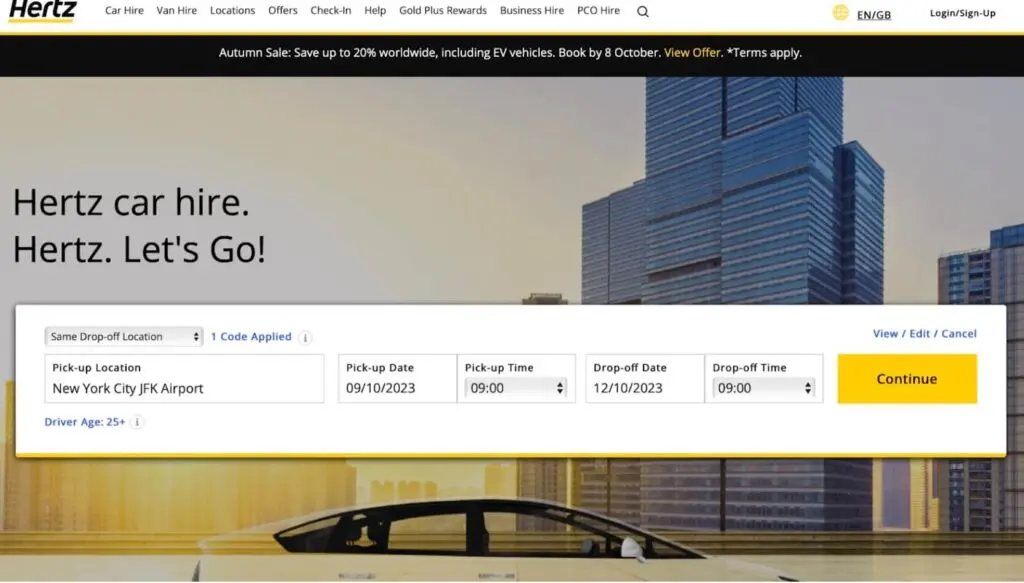Viewport: 1024px width, 583px height.
Task: Open Business Hire navigation item
Action: (532, 10)
